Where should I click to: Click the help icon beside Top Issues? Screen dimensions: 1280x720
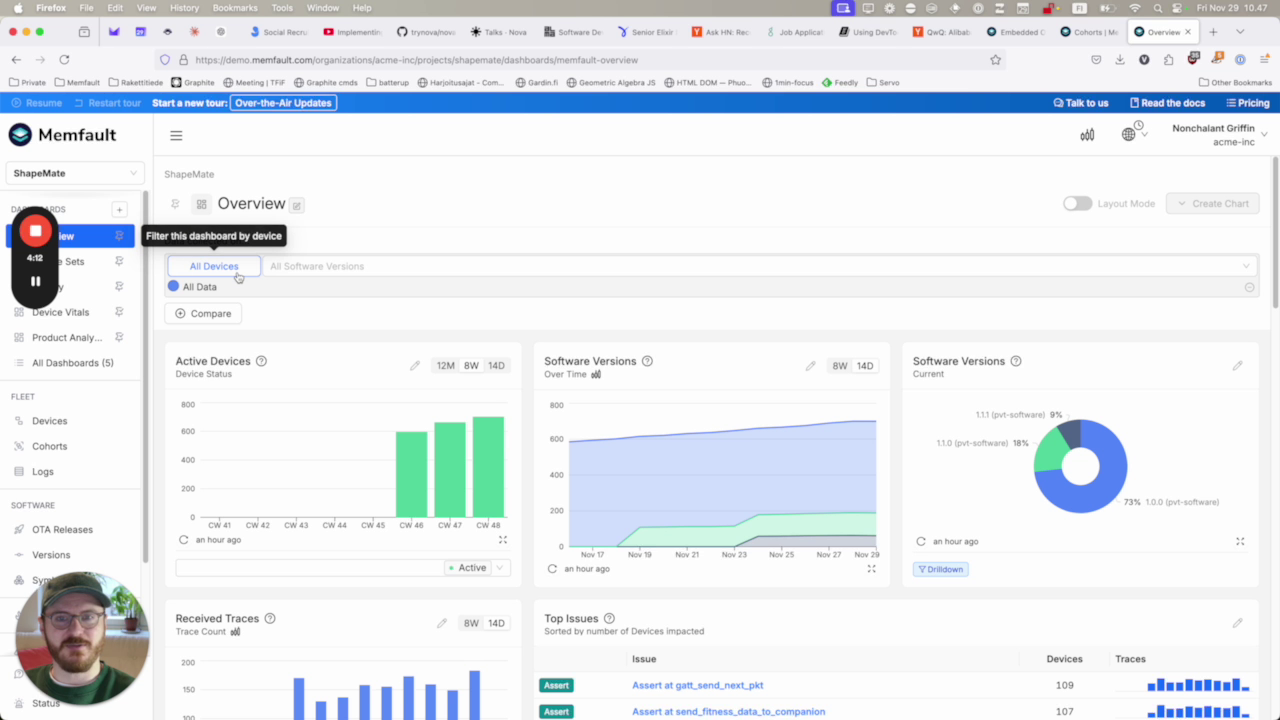click(x=609, y=619)
